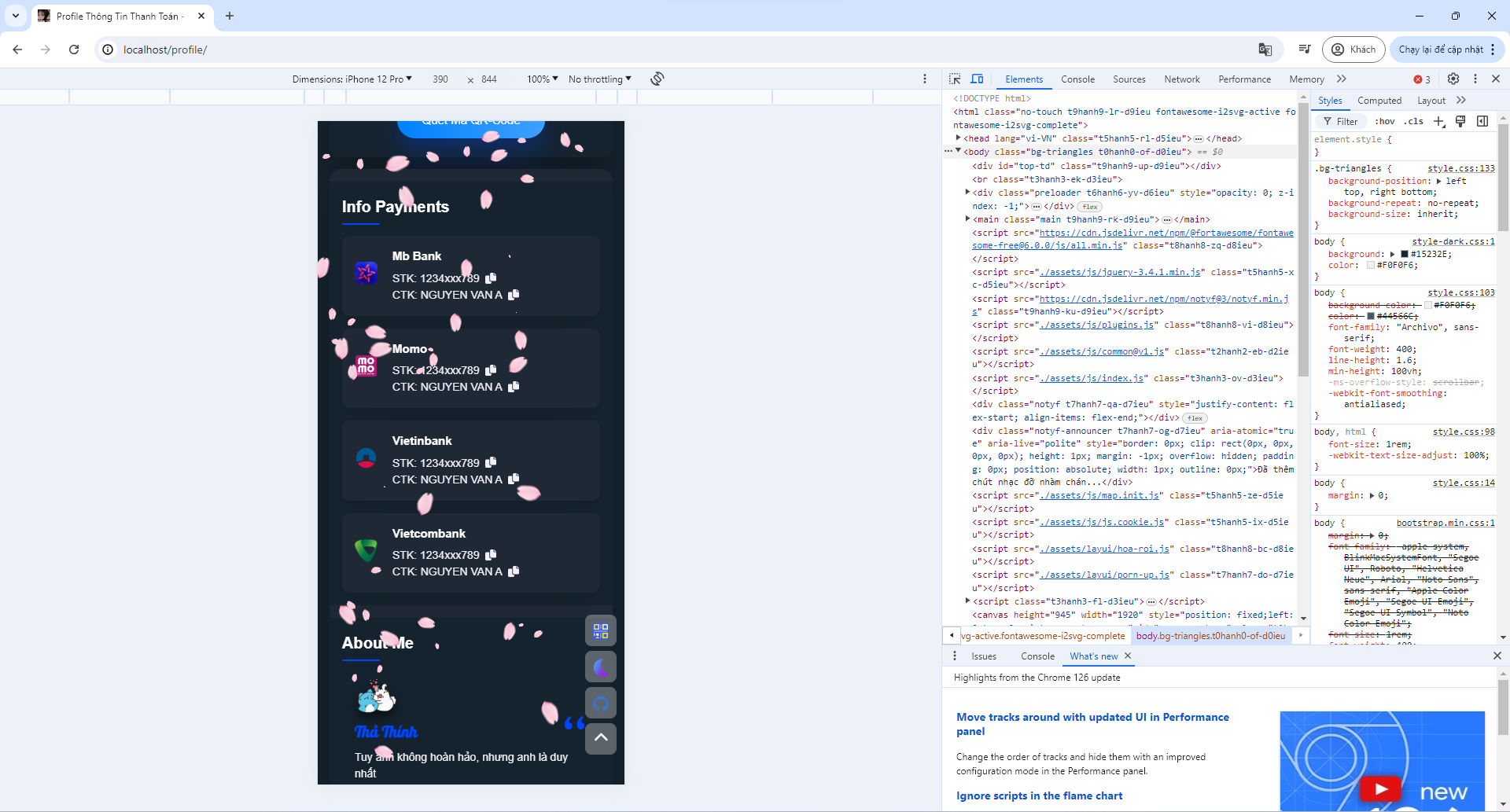The image size is (1510, 812).
Task: Open the No throttling dropdown
Action: [x=599, y=79]
